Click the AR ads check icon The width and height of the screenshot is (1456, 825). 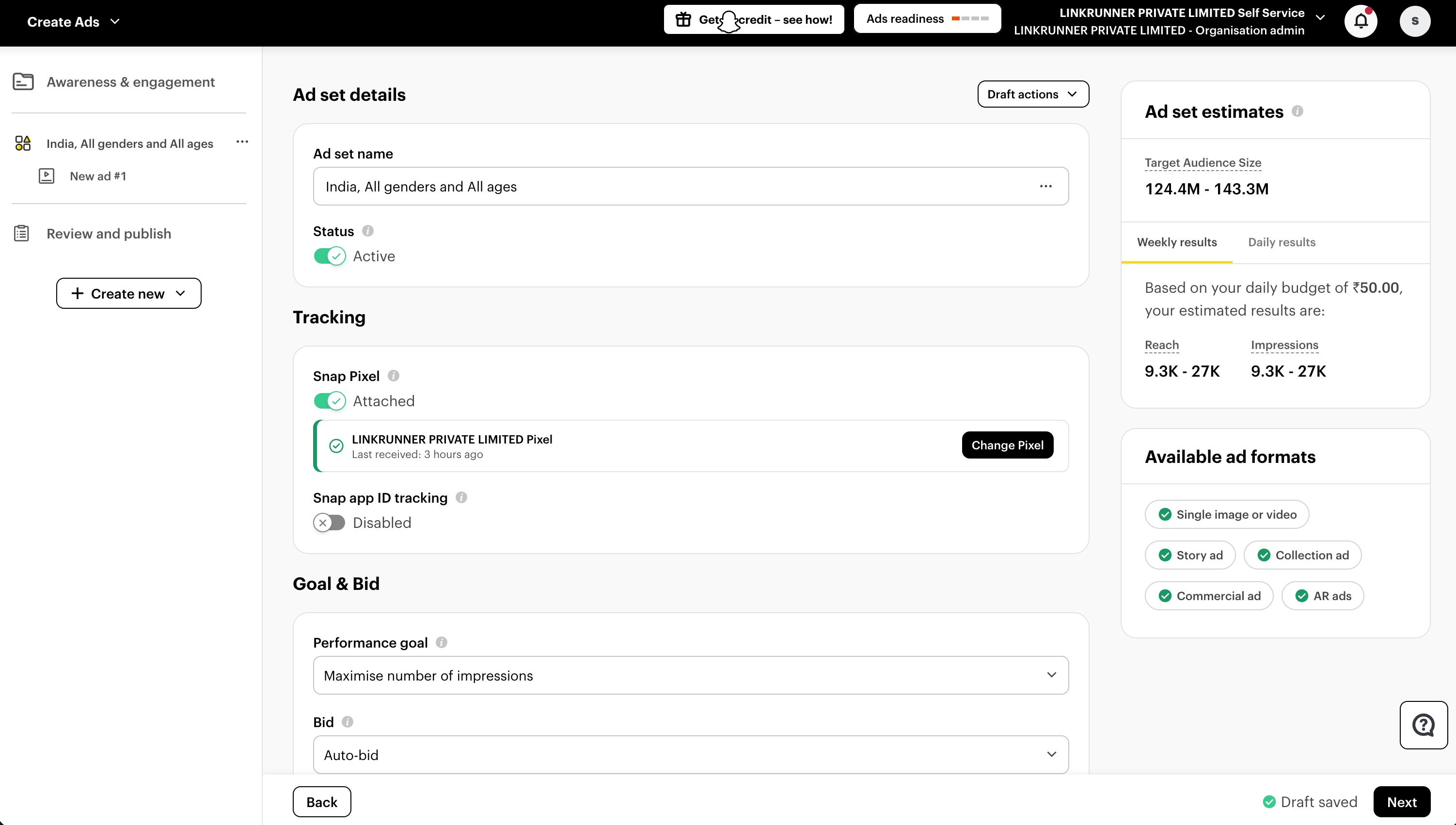[x=1302, y=596]
